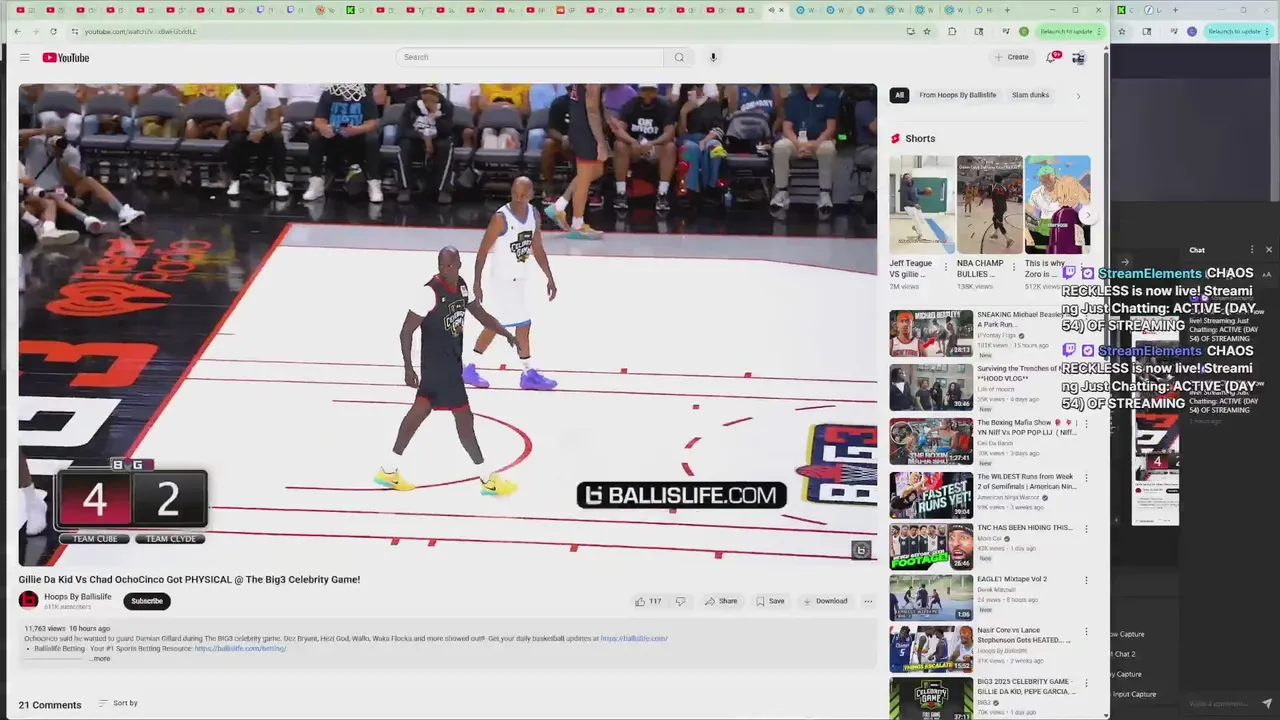The width and height of the screenshot is (1280, 720).
Task: Open the Sort by comments dropdown
Action: point(118,703)
